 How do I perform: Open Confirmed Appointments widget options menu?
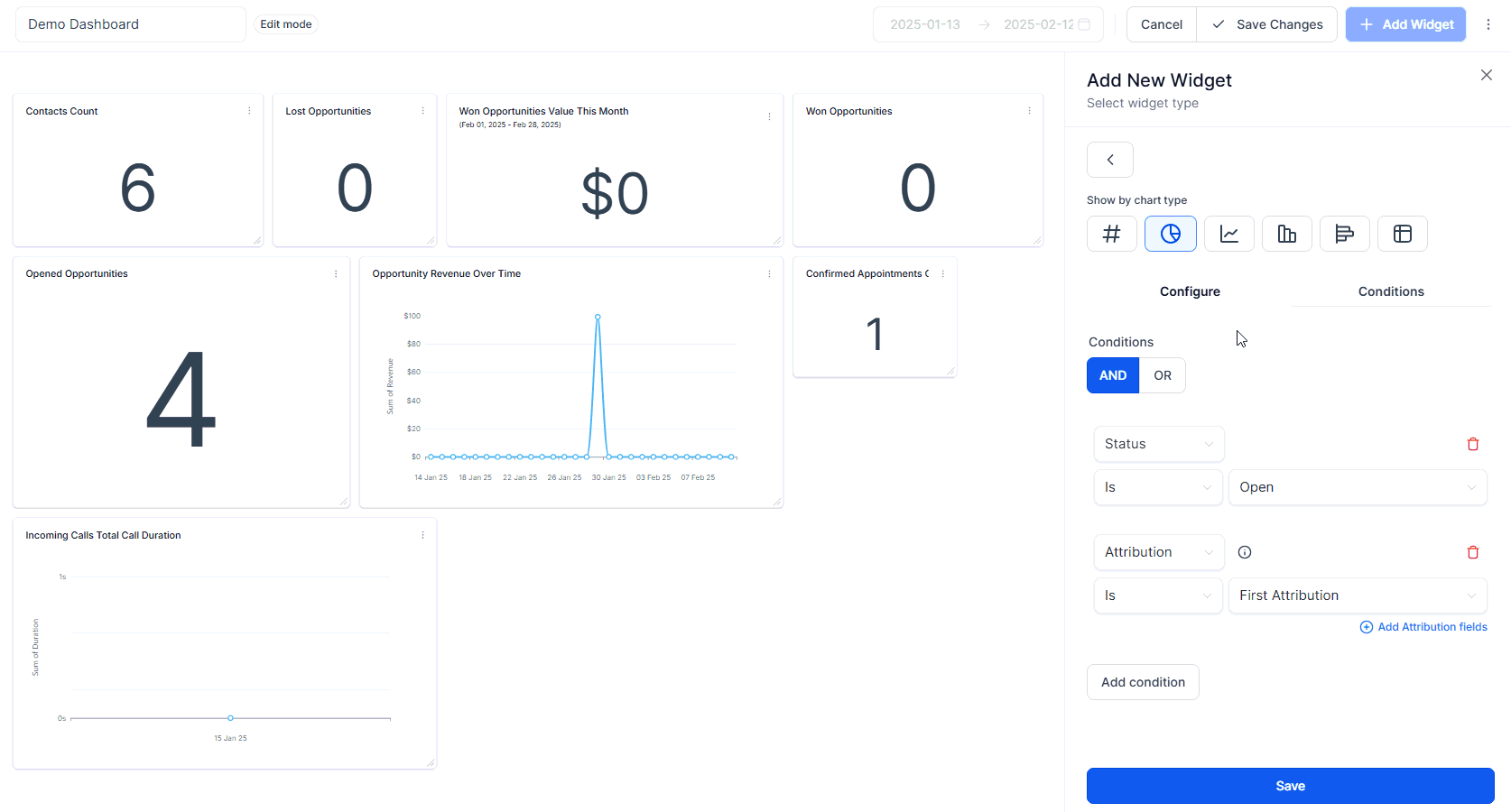pyautogui.click(x=942, y=273)
